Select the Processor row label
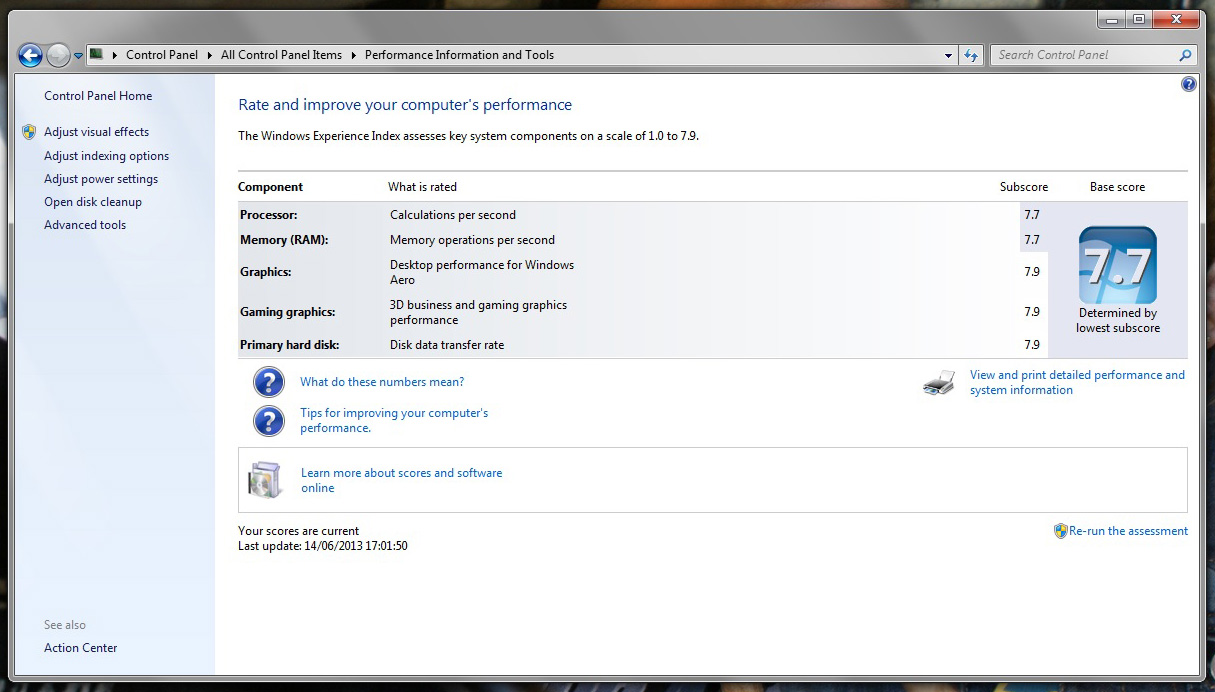 pos(269,215)
